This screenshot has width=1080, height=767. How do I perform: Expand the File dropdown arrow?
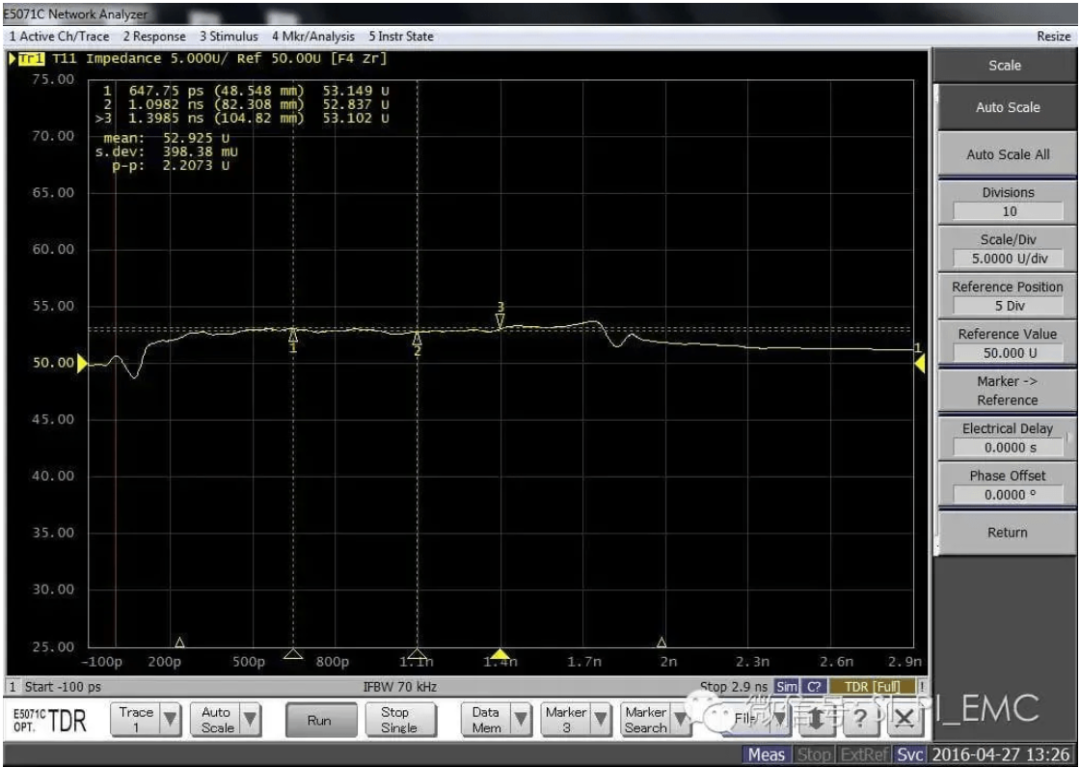coord(779,719)
